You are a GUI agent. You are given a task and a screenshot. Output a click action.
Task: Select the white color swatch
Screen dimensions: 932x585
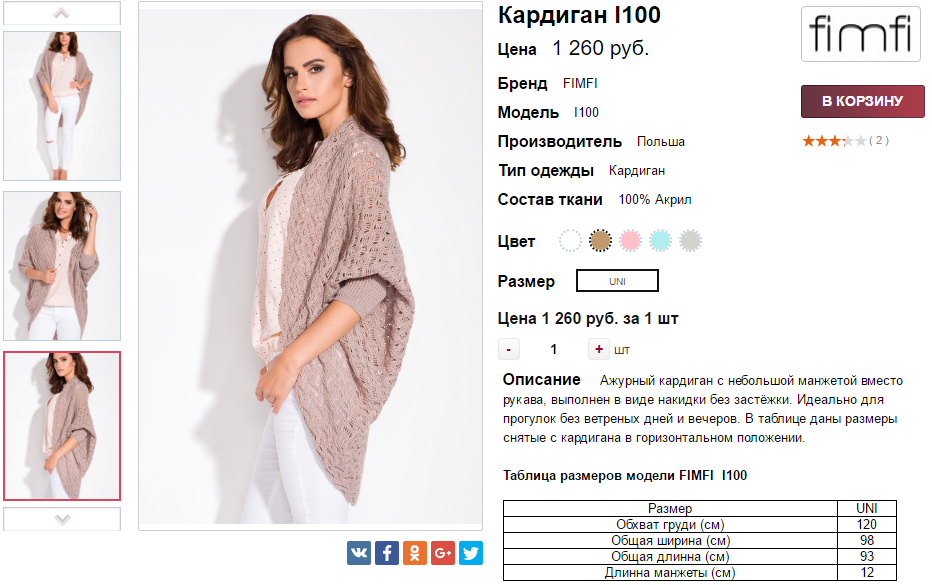570,241
